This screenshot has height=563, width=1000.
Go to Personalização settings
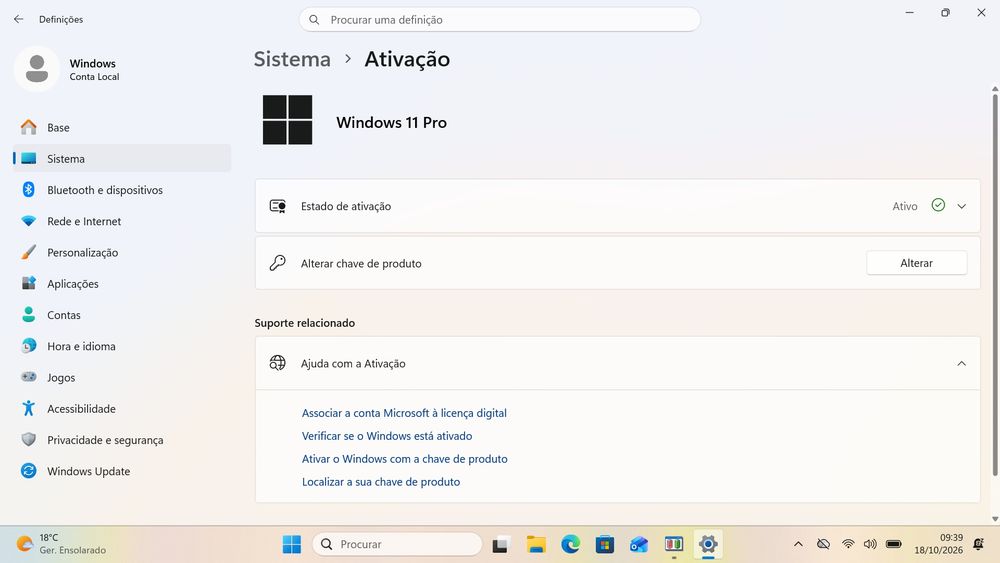[x=122, y=252]
